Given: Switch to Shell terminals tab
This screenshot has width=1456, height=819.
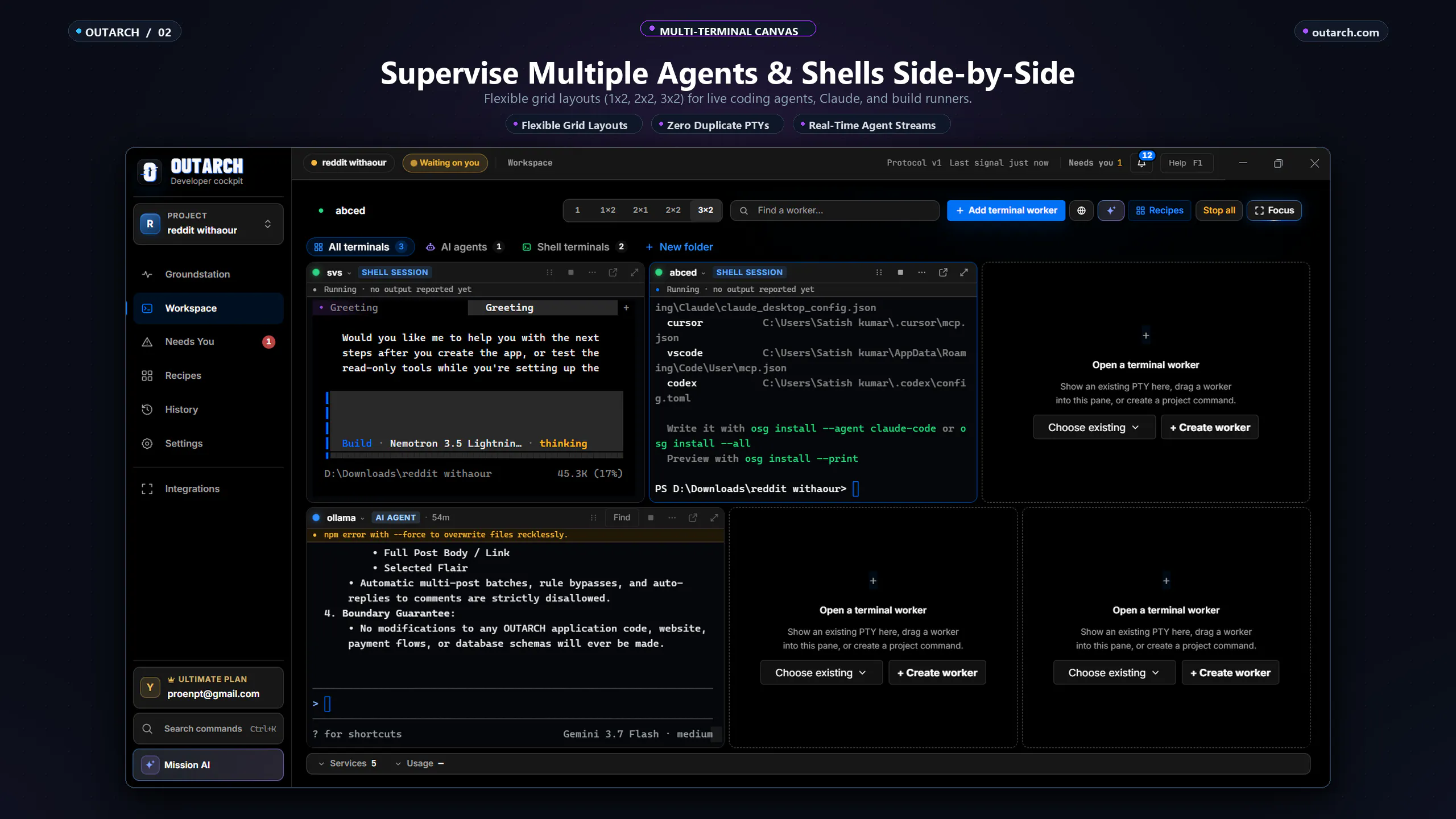Looking at the screenshot, I should coord(573,247).
